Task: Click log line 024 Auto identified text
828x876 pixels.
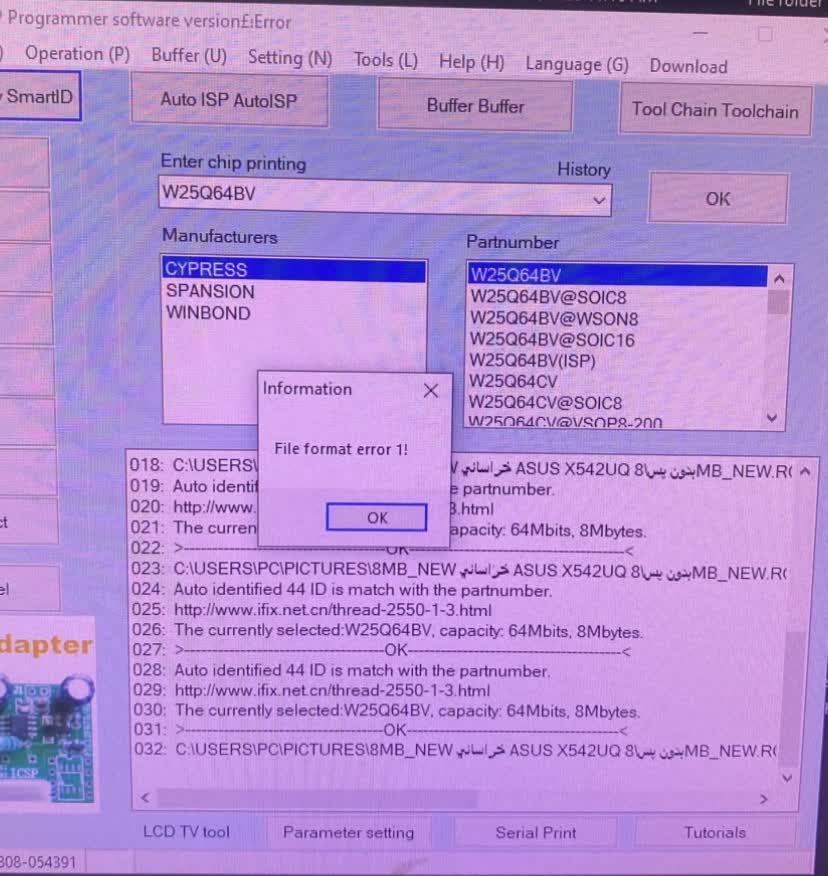Action: click(x=363, y=590)
